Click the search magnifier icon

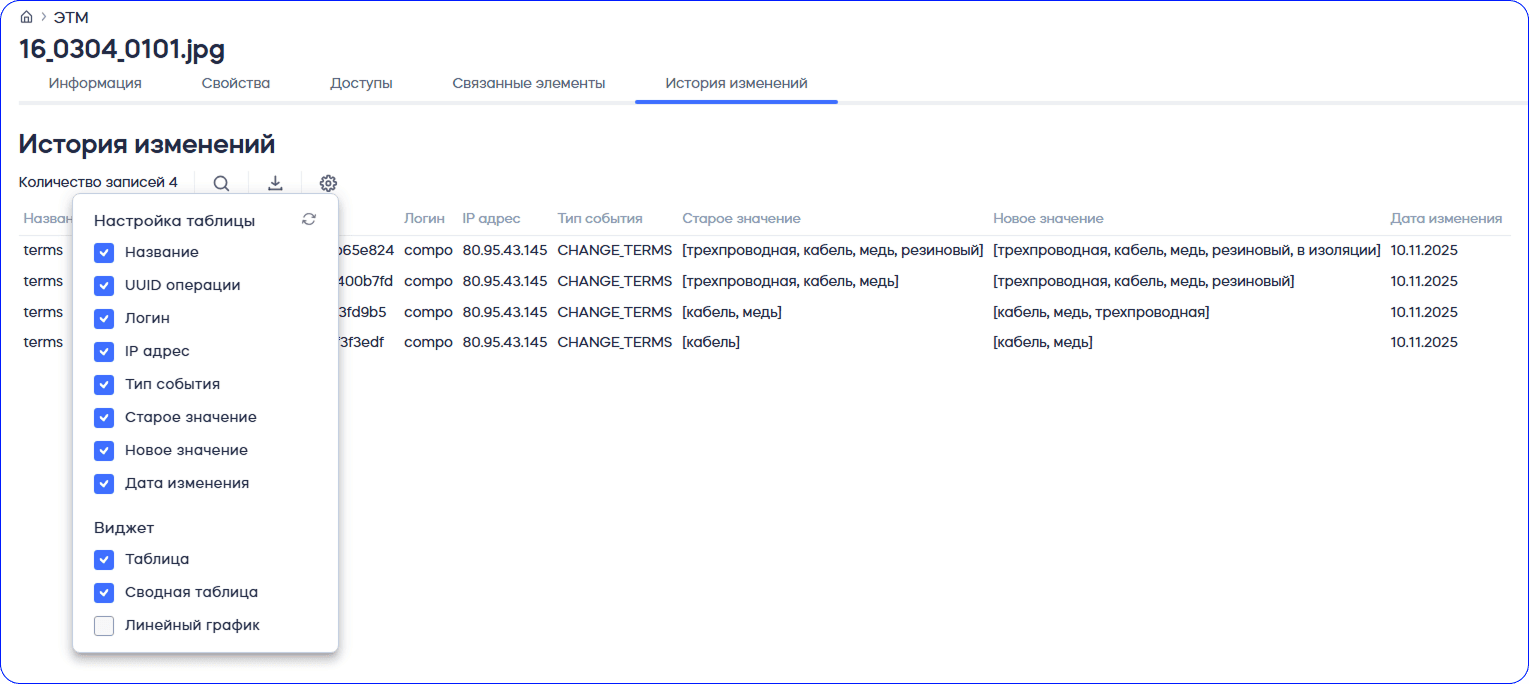coord(221,183)
